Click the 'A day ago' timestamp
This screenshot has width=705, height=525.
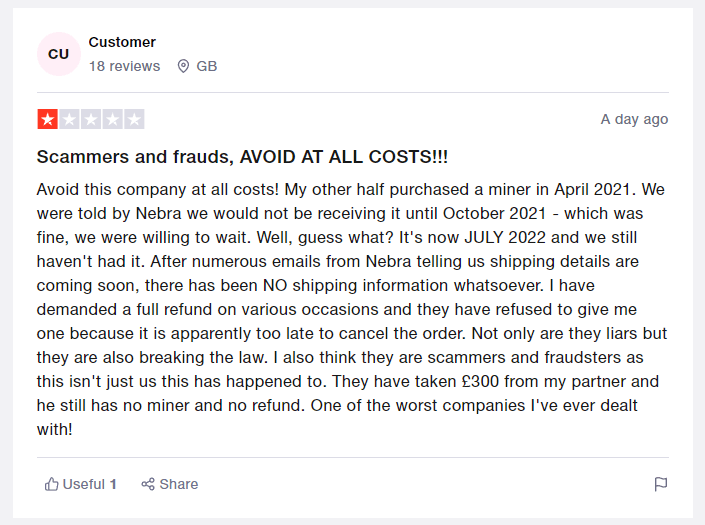point(634,119)
